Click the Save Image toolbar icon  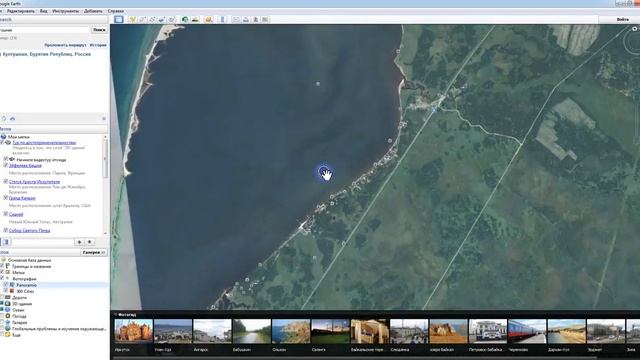(x=256, y=19)
